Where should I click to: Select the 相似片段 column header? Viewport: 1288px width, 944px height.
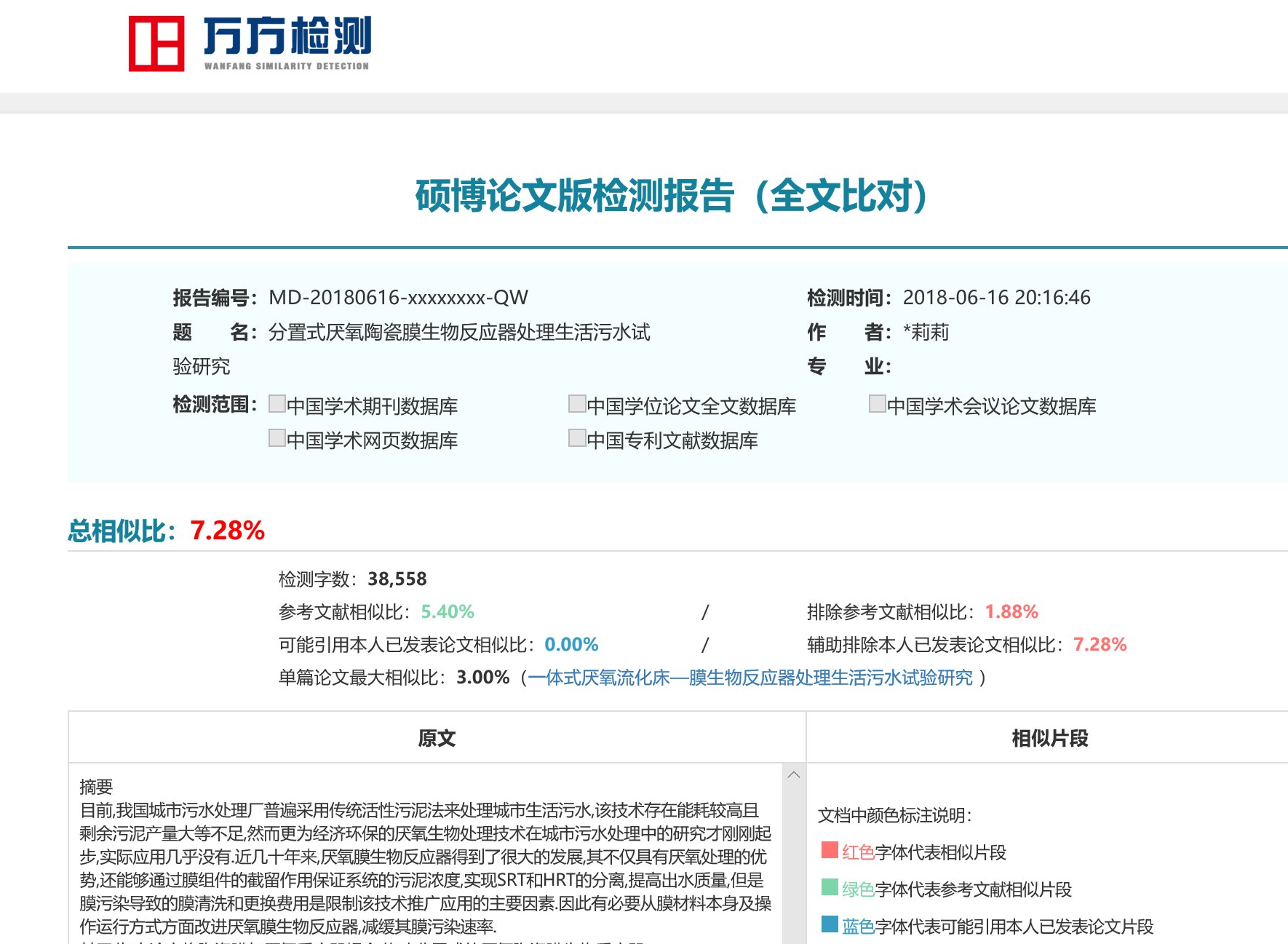[x=1049, y=738]
